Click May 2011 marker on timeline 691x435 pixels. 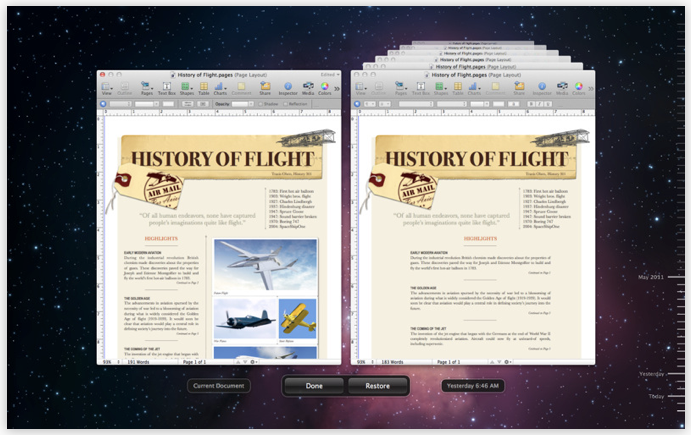click(651, 277)
